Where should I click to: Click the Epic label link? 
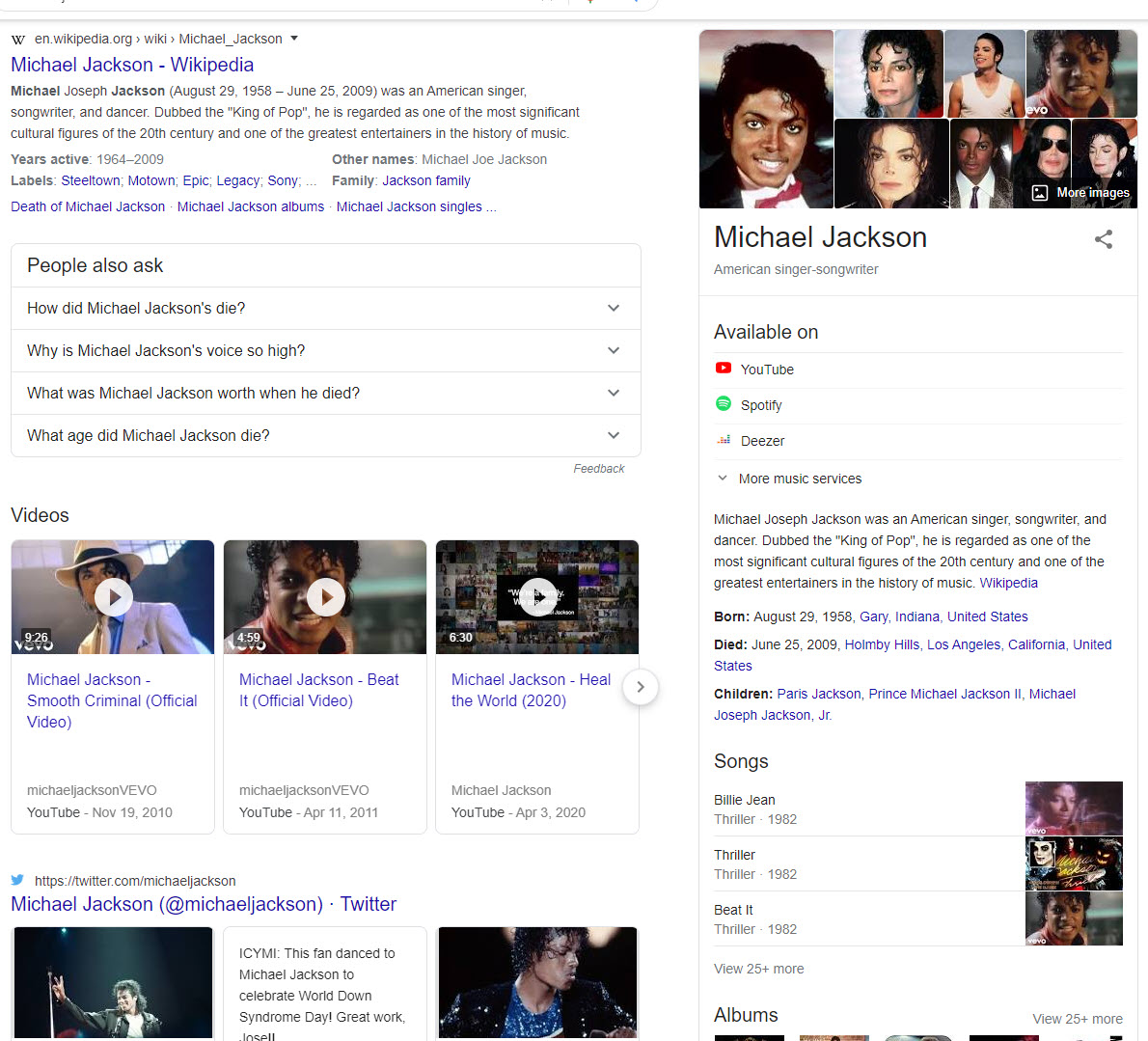click(196, 180)
